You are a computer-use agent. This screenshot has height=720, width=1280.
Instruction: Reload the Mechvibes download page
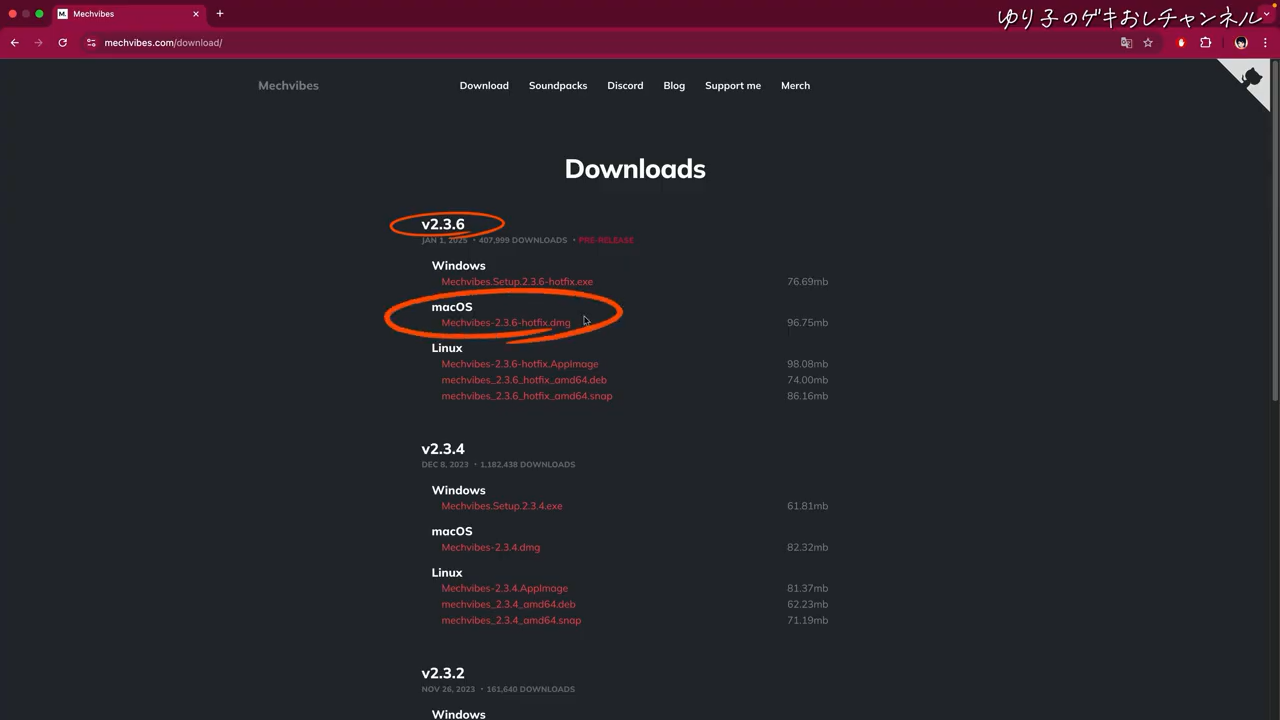(62, 43)
